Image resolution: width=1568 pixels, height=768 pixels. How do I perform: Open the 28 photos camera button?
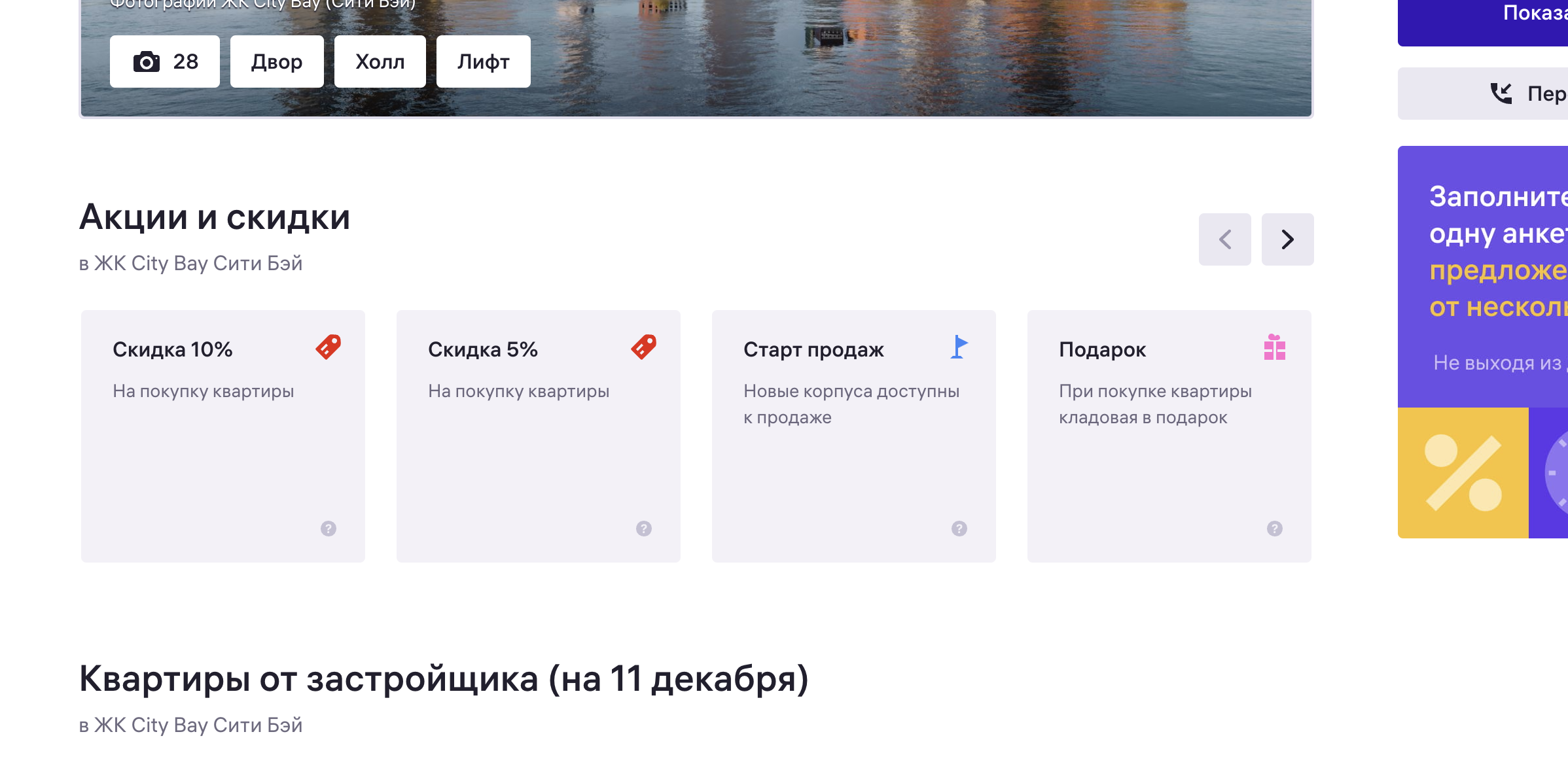pos(165,61)
